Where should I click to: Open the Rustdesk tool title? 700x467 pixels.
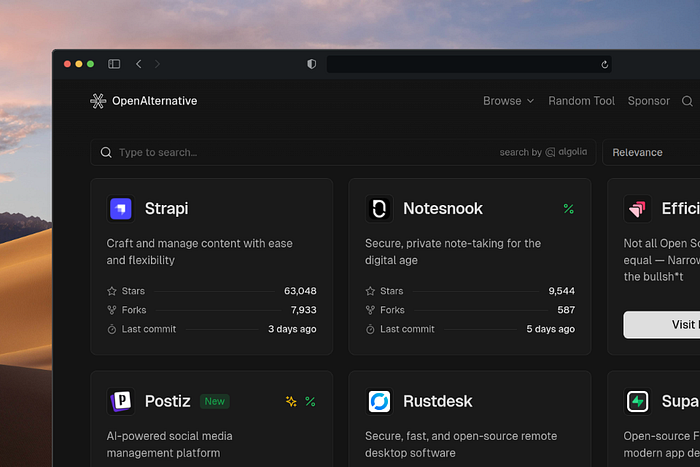(438, 401)
